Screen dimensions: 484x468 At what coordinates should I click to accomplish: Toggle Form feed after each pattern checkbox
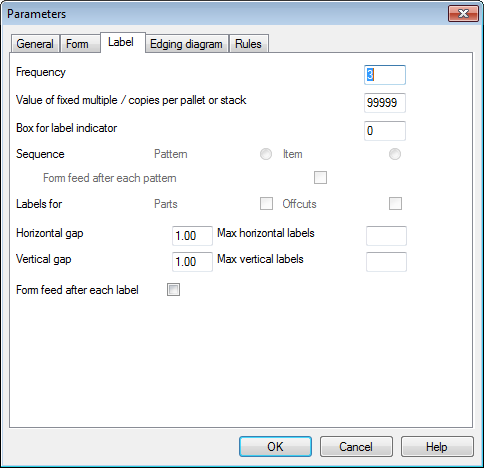320,178
